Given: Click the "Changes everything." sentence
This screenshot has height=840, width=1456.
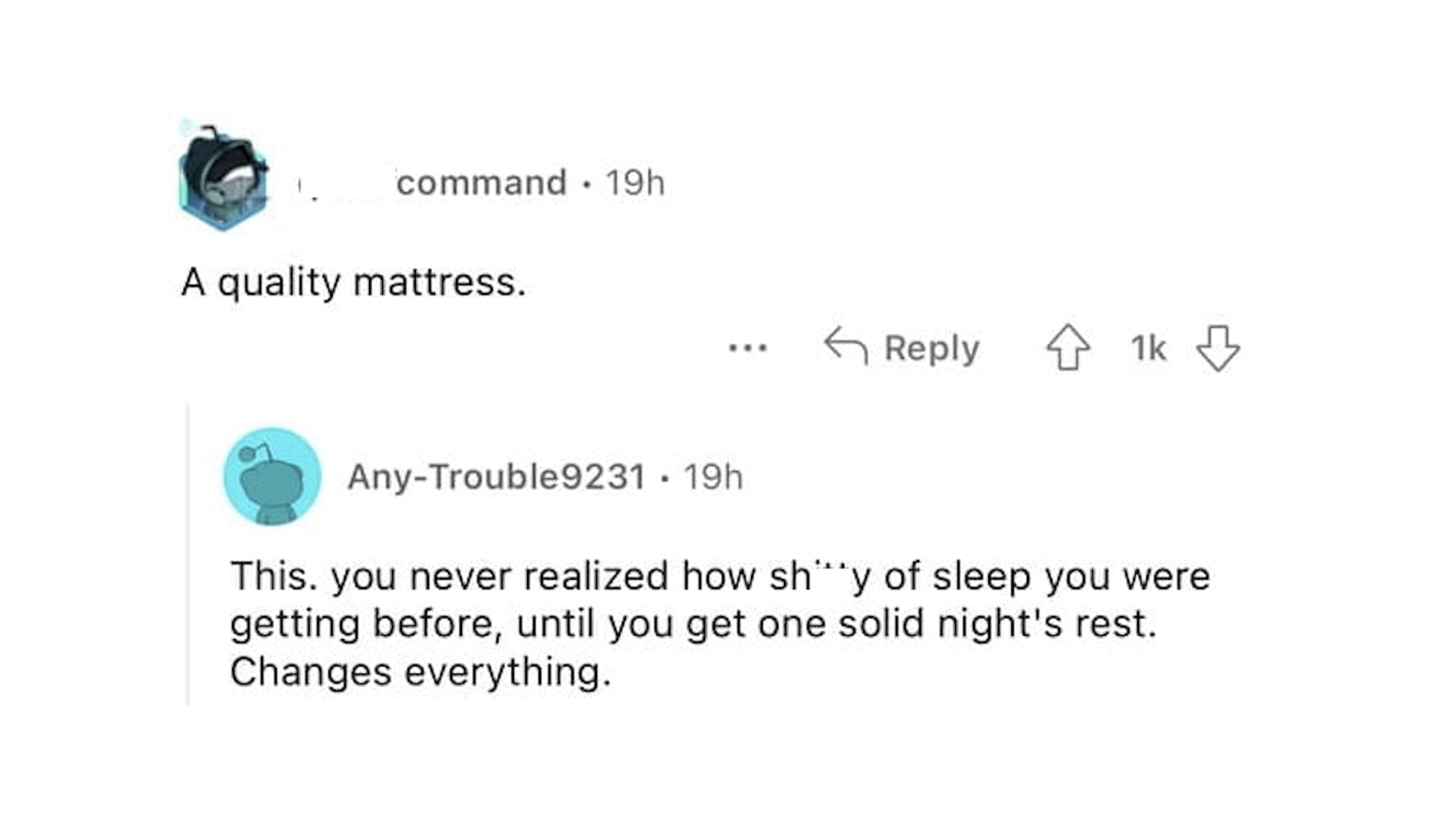Looking at the screenshot, I should tap(420, 672).
